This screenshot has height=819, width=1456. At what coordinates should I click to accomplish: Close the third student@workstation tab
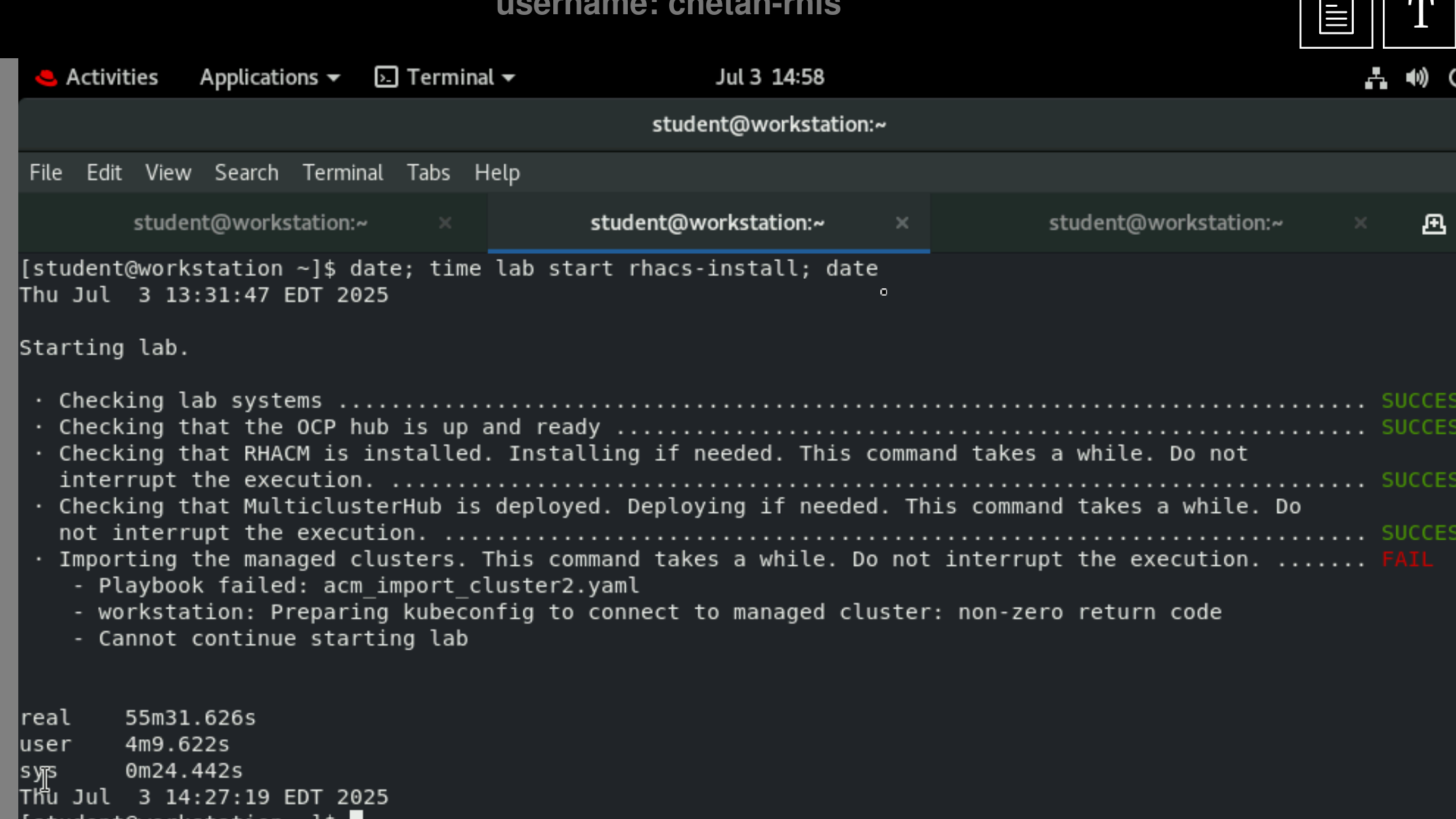1360,223
